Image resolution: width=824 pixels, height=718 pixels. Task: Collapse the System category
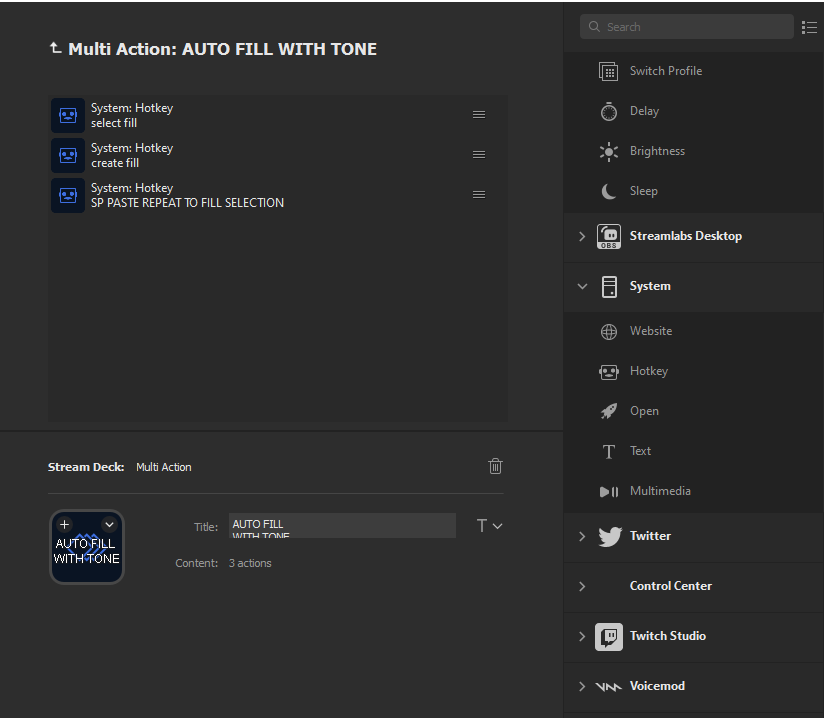pos(582,286)
